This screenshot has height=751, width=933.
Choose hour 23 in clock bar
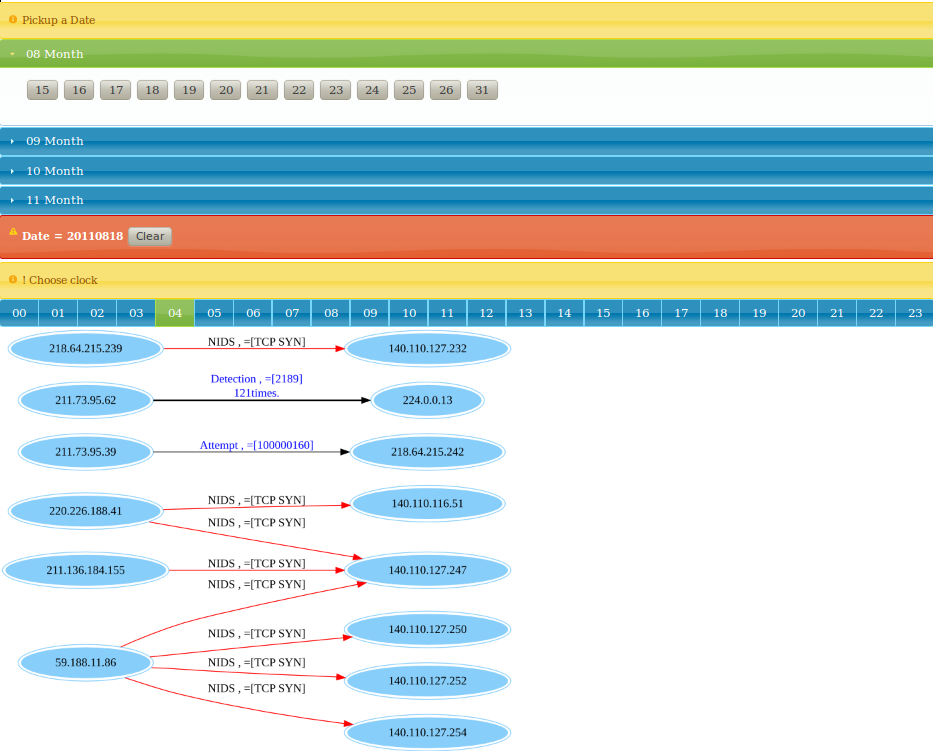point(915,313)
